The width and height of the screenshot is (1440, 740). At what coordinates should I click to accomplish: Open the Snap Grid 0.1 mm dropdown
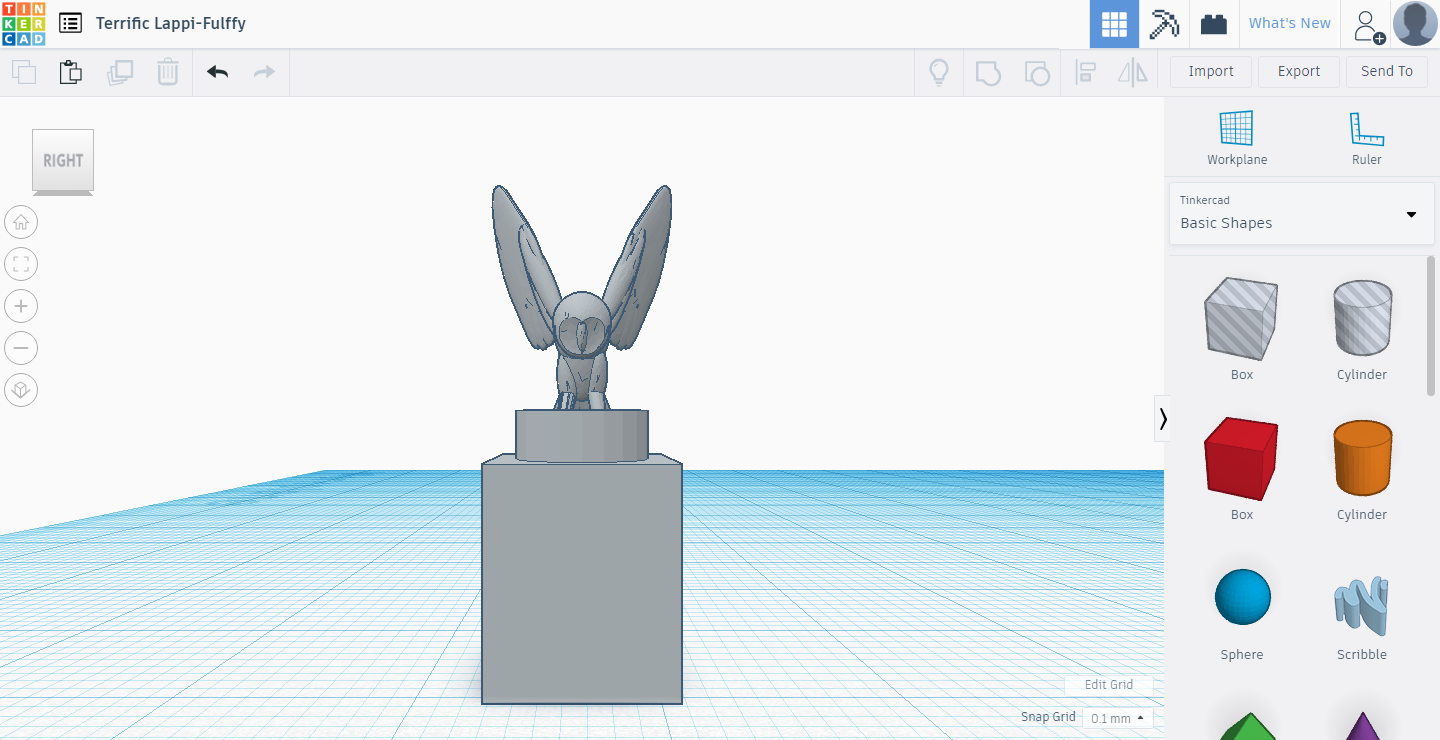tap(1117, 718)
